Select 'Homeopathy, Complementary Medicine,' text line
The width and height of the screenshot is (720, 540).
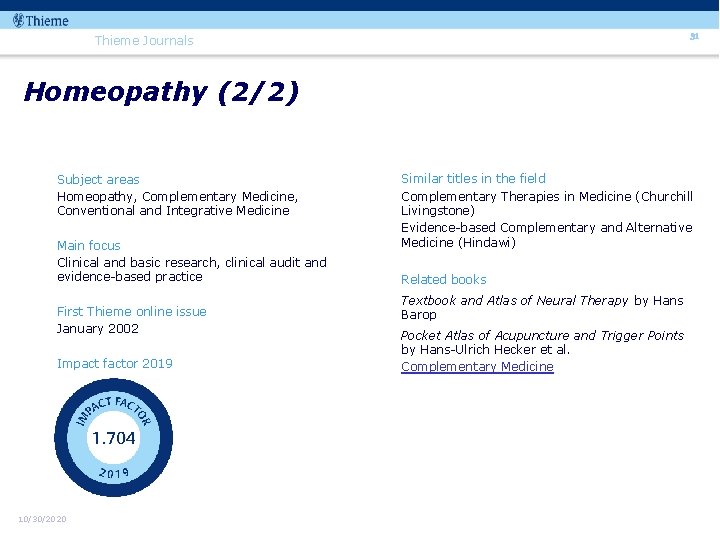coord(177,197)
